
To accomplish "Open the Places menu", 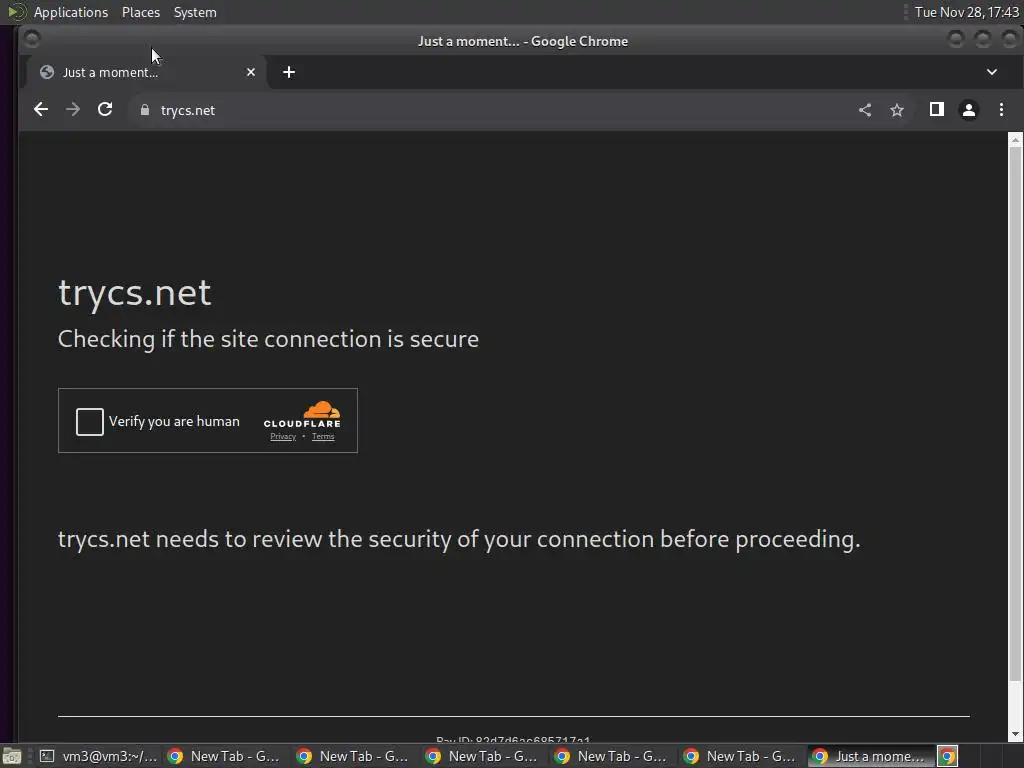I will [140, 12].
